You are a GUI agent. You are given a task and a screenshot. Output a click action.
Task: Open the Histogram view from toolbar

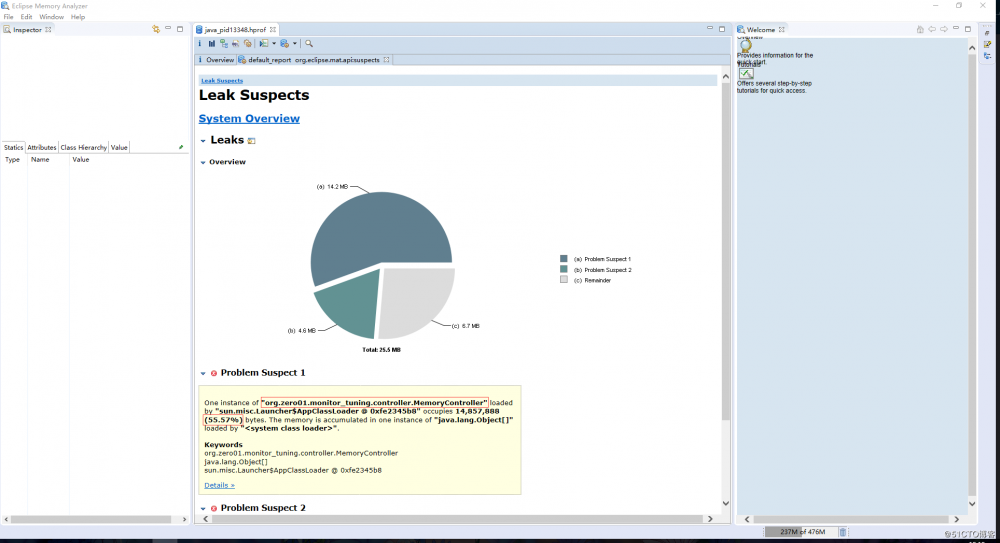click(212, 44)
